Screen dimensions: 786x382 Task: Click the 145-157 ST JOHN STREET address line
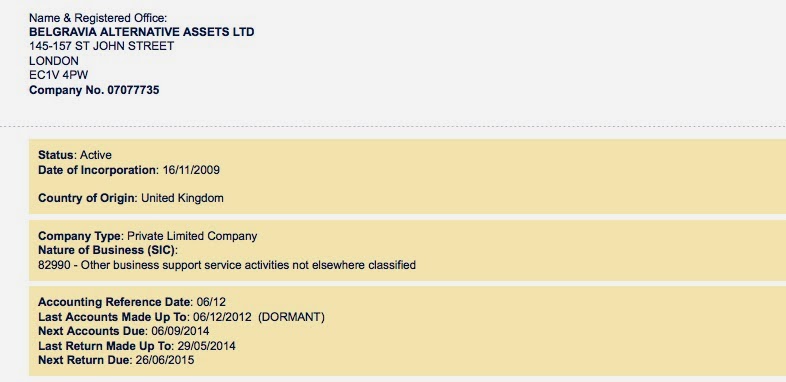pos(102,47)
